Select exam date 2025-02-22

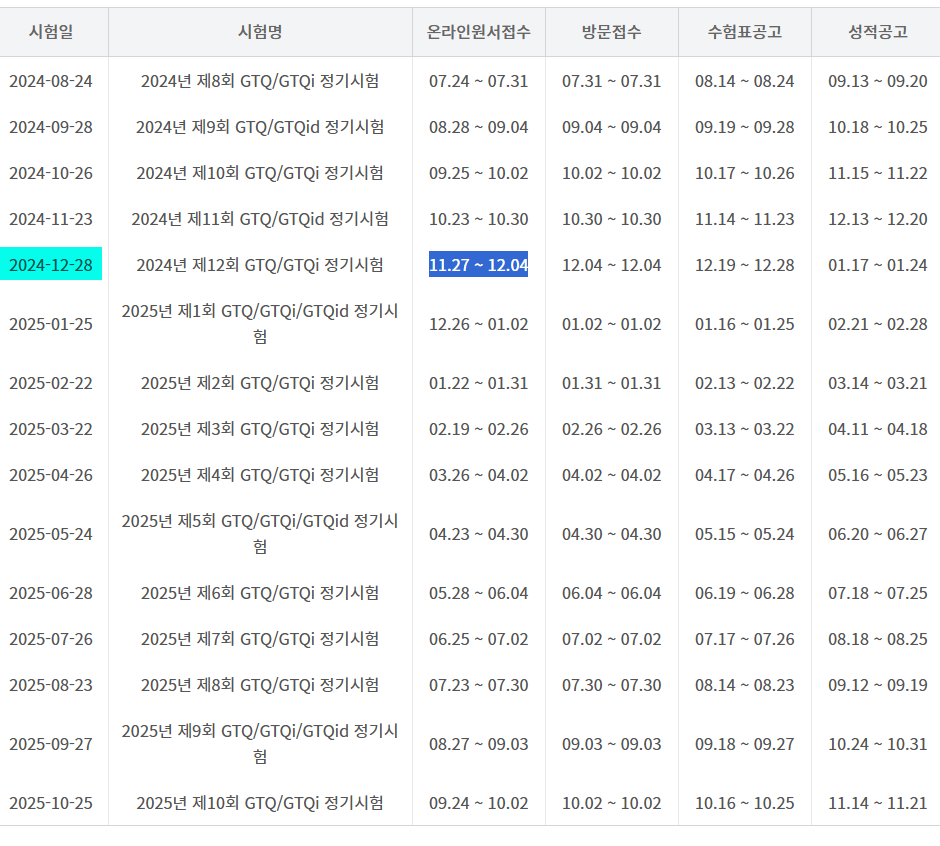(51, 383)
